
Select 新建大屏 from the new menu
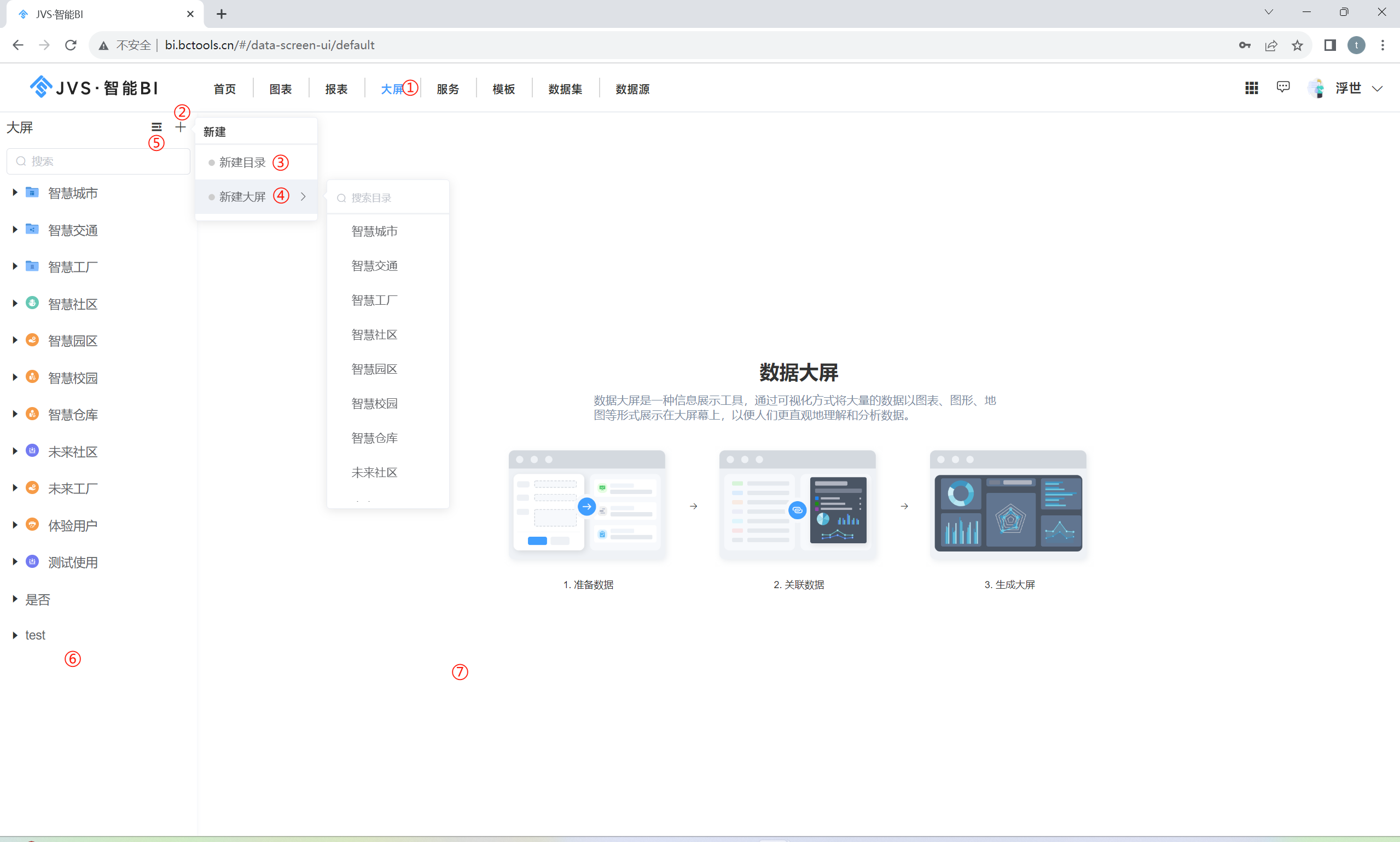click(242, 196)
